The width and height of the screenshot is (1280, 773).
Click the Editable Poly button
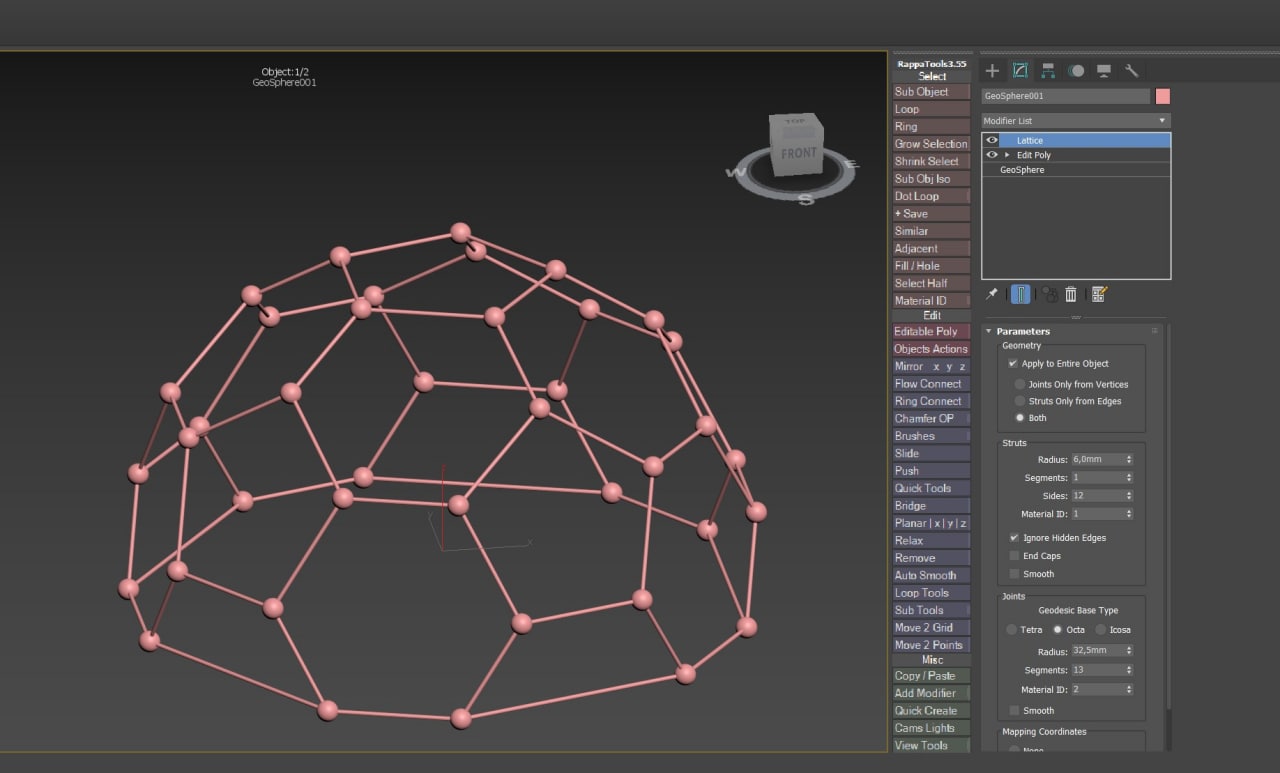point(931,332)
